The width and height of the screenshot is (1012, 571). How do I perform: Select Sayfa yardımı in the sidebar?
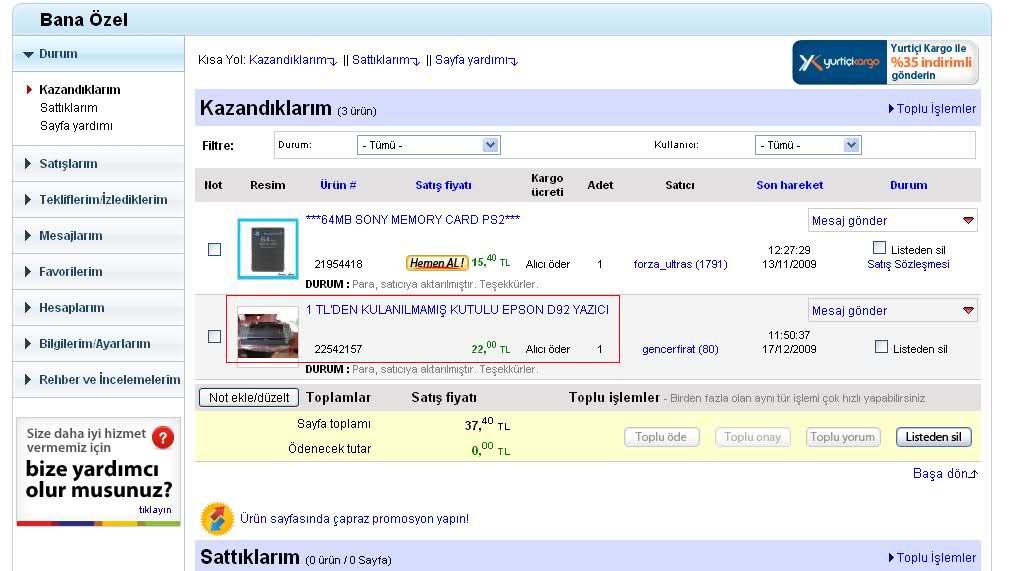(x=76, y=126)
